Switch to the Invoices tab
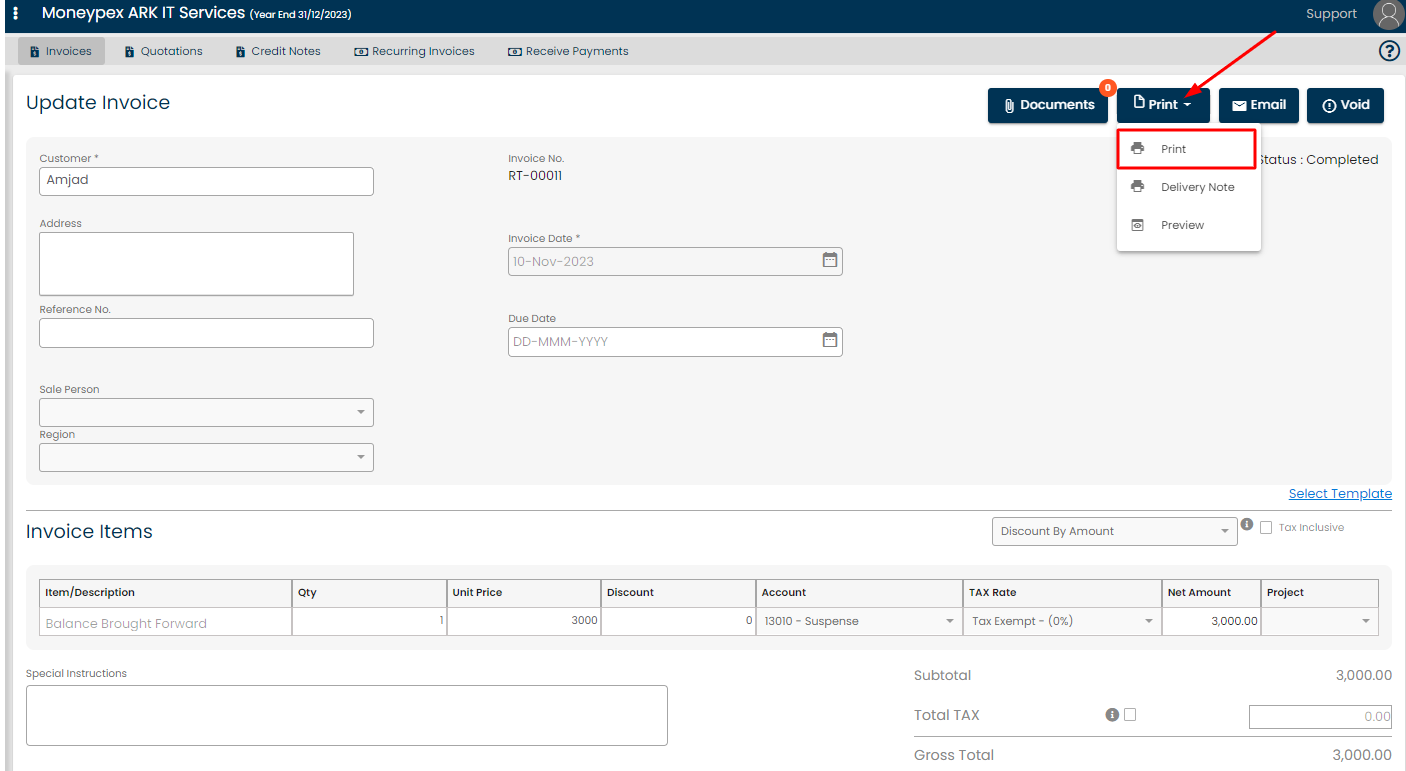 (x=61, y=51)
